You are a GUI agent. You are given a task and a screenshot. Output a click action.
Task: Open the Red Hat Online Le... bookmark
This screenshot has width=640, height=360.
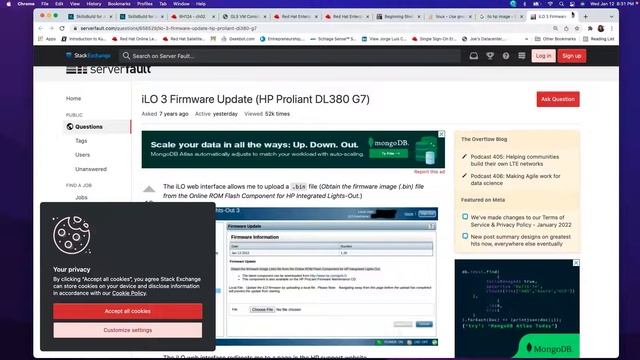coord(134,39)
